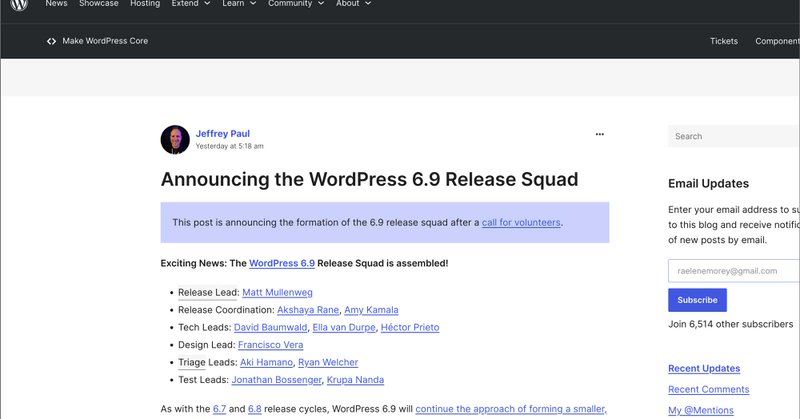Select the 'Triage Leads:' label text
This screenshot has height=419, width=800.
[208, 362]
